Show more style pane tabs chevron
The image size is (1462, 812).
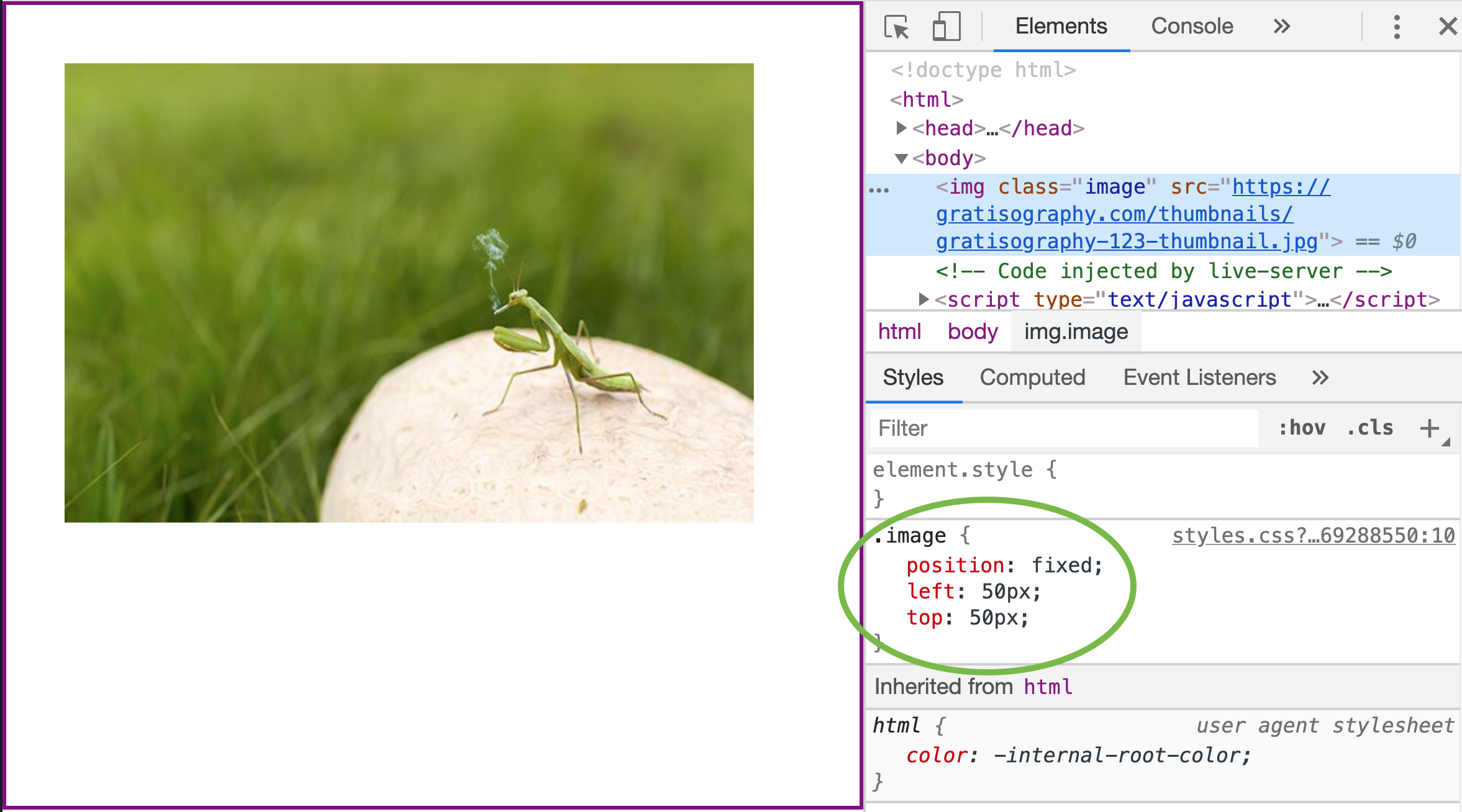click(1320, 377)
